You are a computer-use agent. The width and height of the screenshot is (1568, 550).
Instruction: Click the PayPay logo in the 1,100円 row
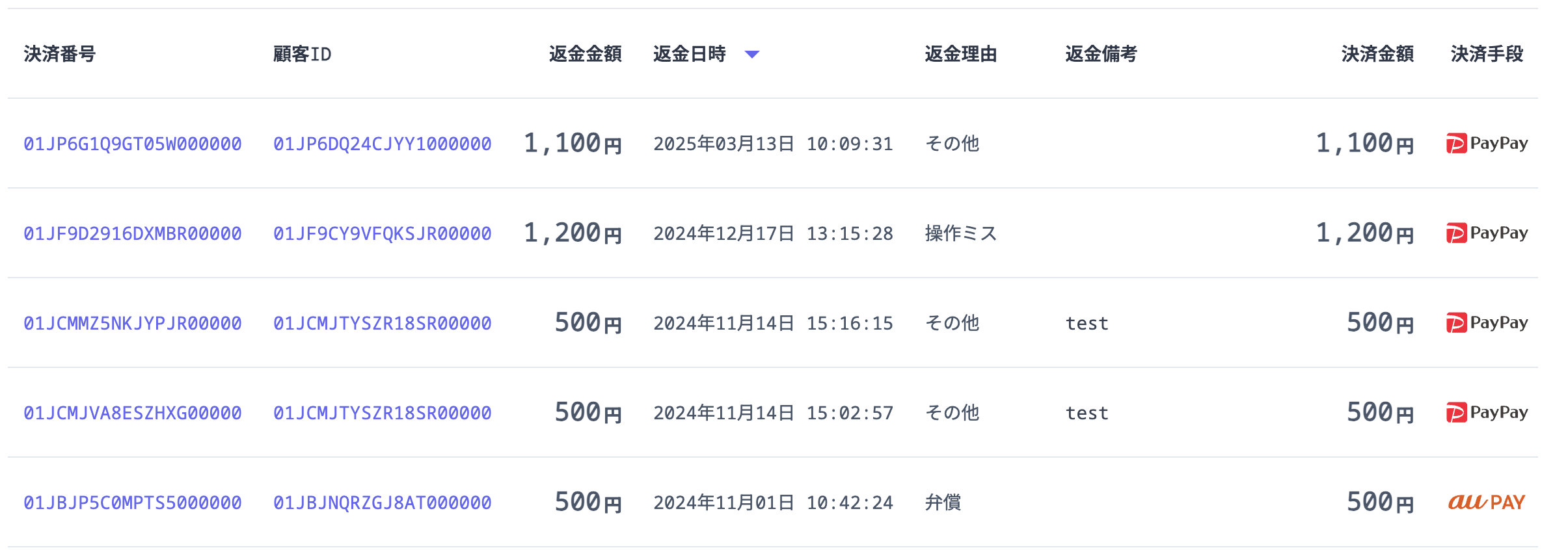pos(1487,143)
